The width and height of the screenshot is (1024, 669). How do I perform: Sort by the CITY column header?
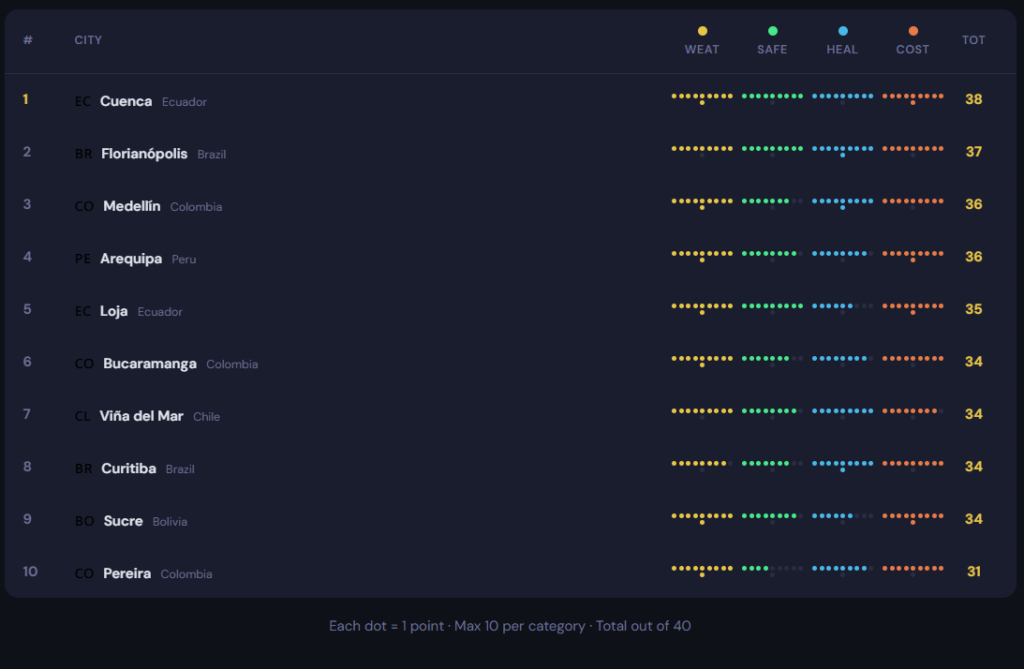pos(88,40)
